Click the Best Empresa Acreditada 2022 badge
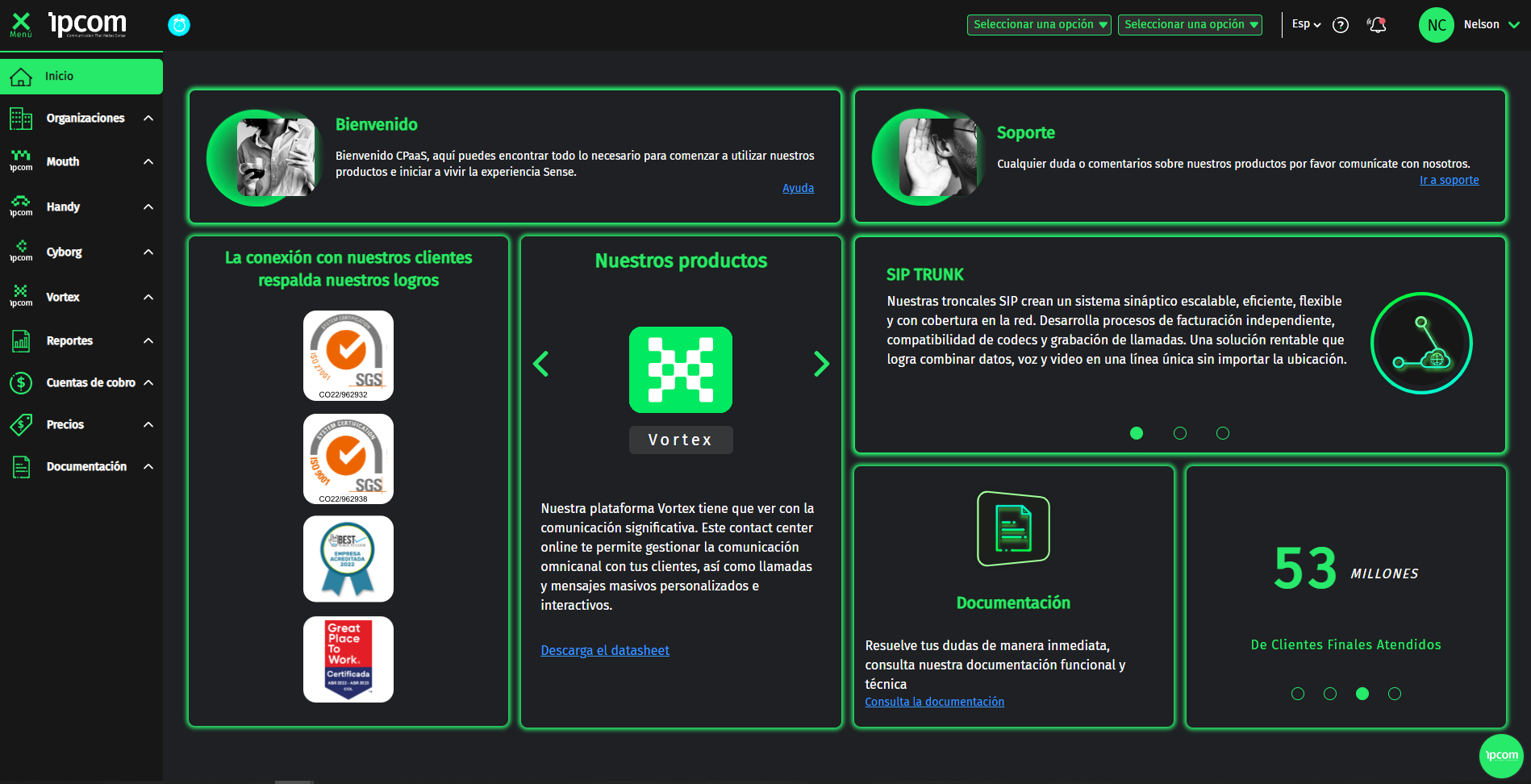Image resolution: width=1531 pixels, height=784 pixels. click(x=348, y=559)
